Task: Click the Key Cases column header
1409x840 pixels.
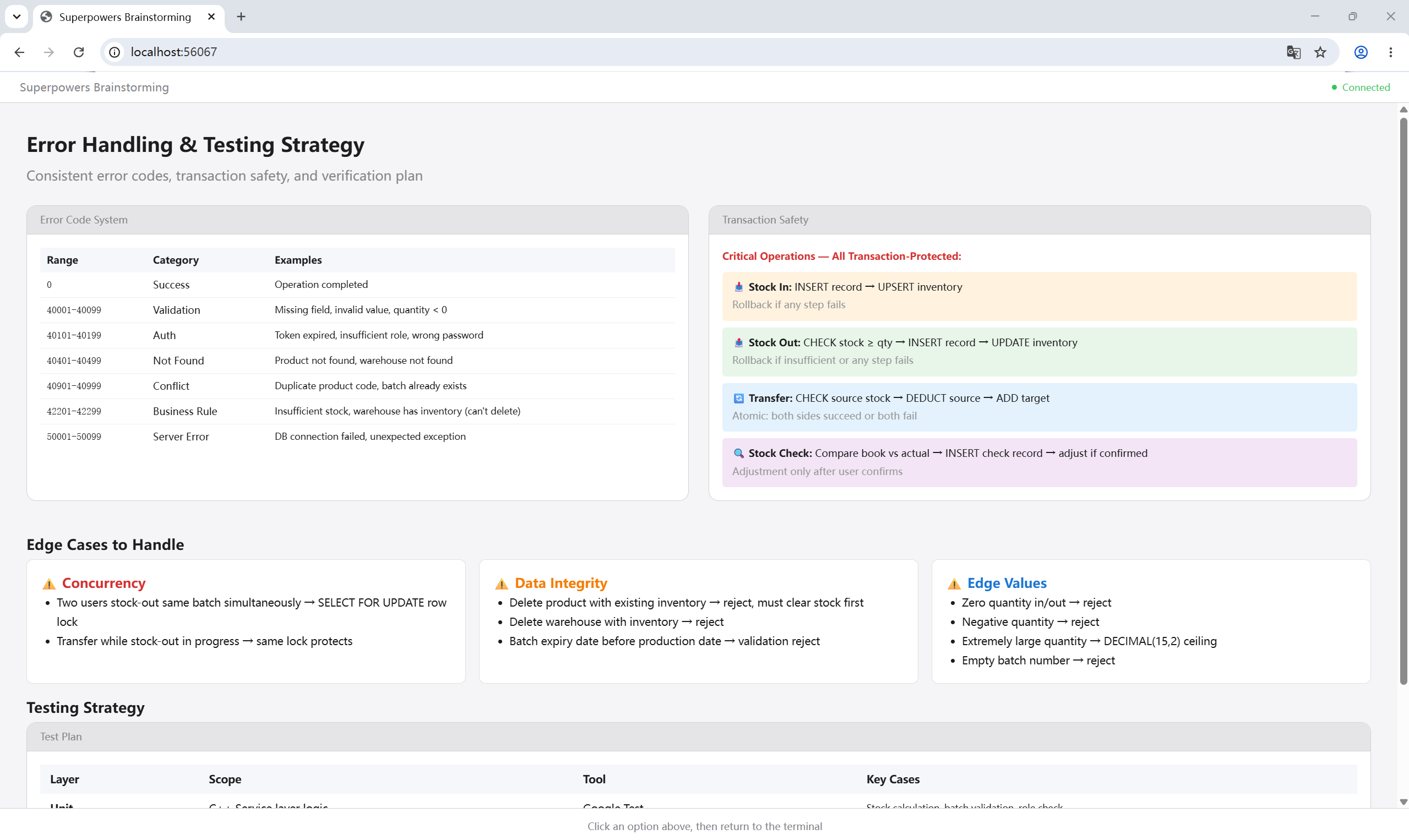Action: point(893,779)
